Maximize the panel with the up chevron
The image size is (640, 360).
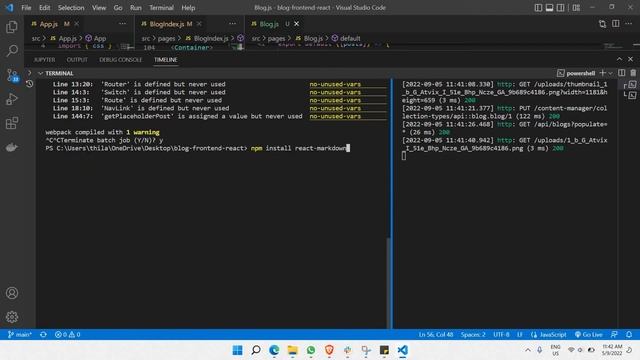coord(619,59)
